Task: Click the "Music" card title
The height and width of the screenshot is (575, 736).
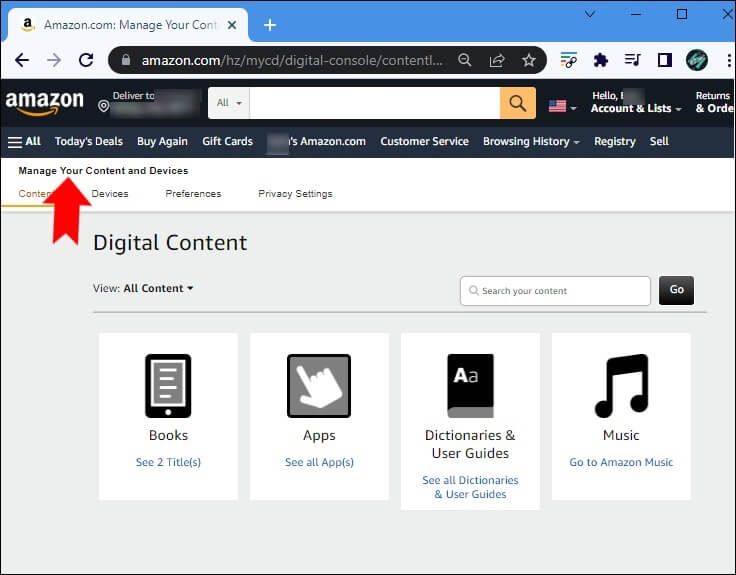Action: [621, 435]
